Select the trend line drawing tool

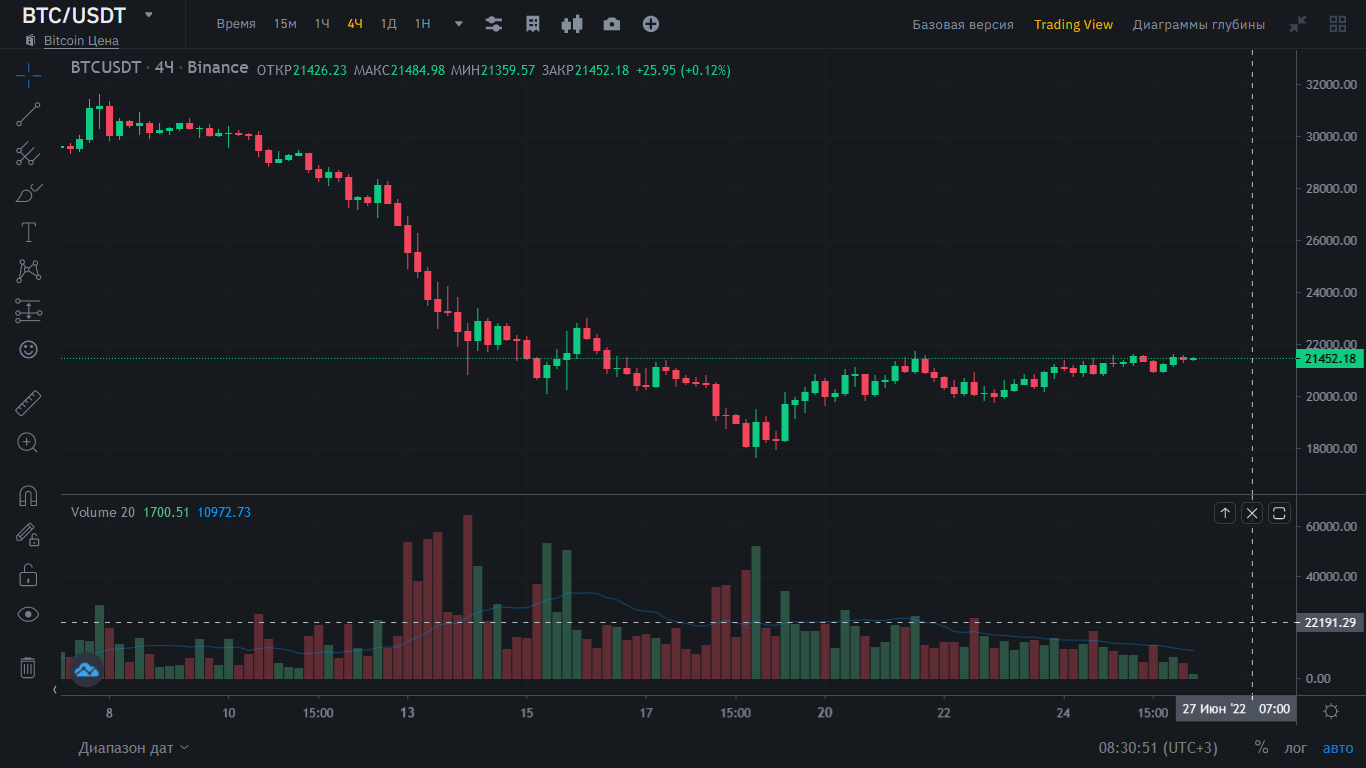(x=28, y=114)
